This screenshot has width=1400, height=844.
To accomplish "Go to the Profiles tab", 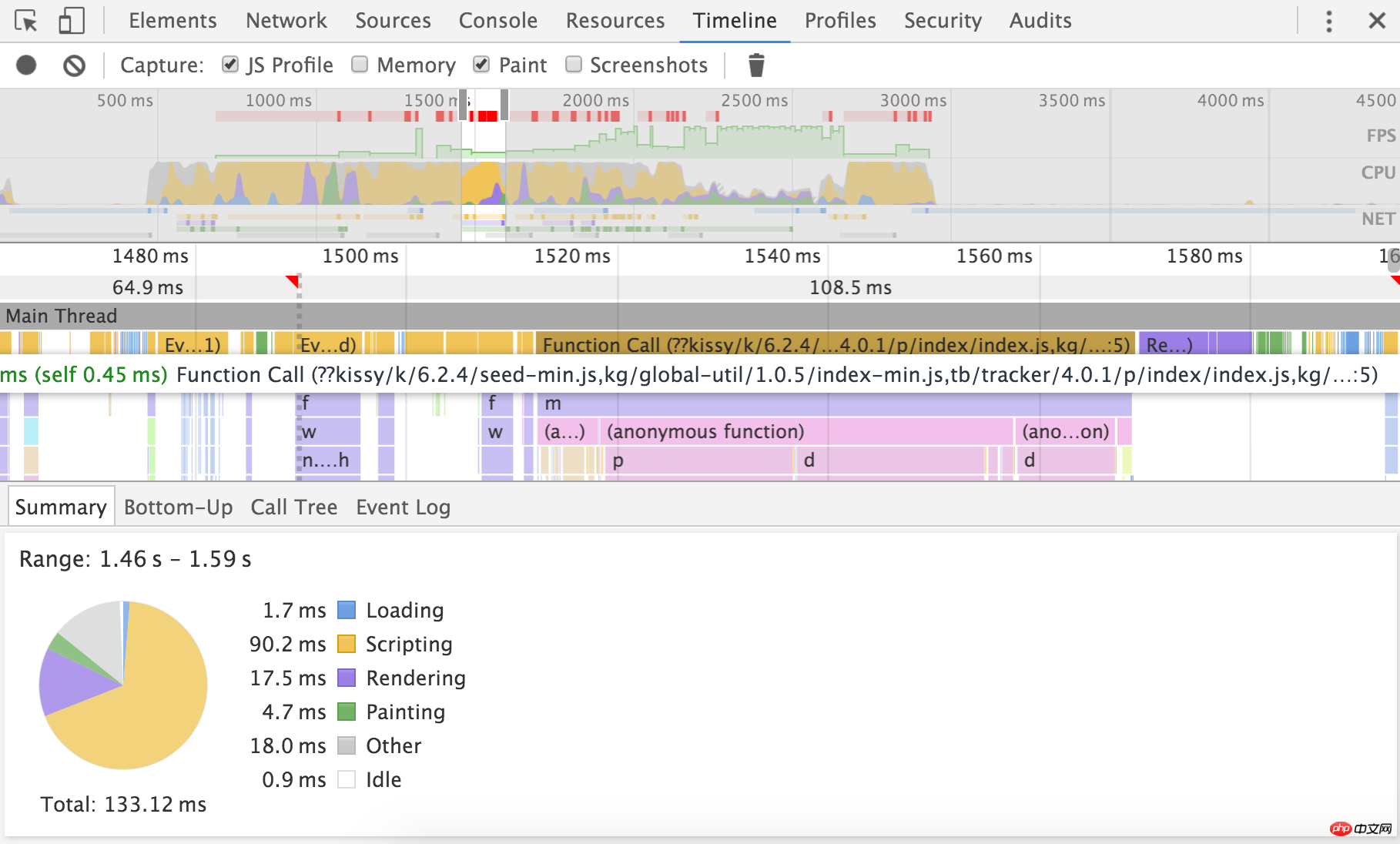I will [839, 21].
